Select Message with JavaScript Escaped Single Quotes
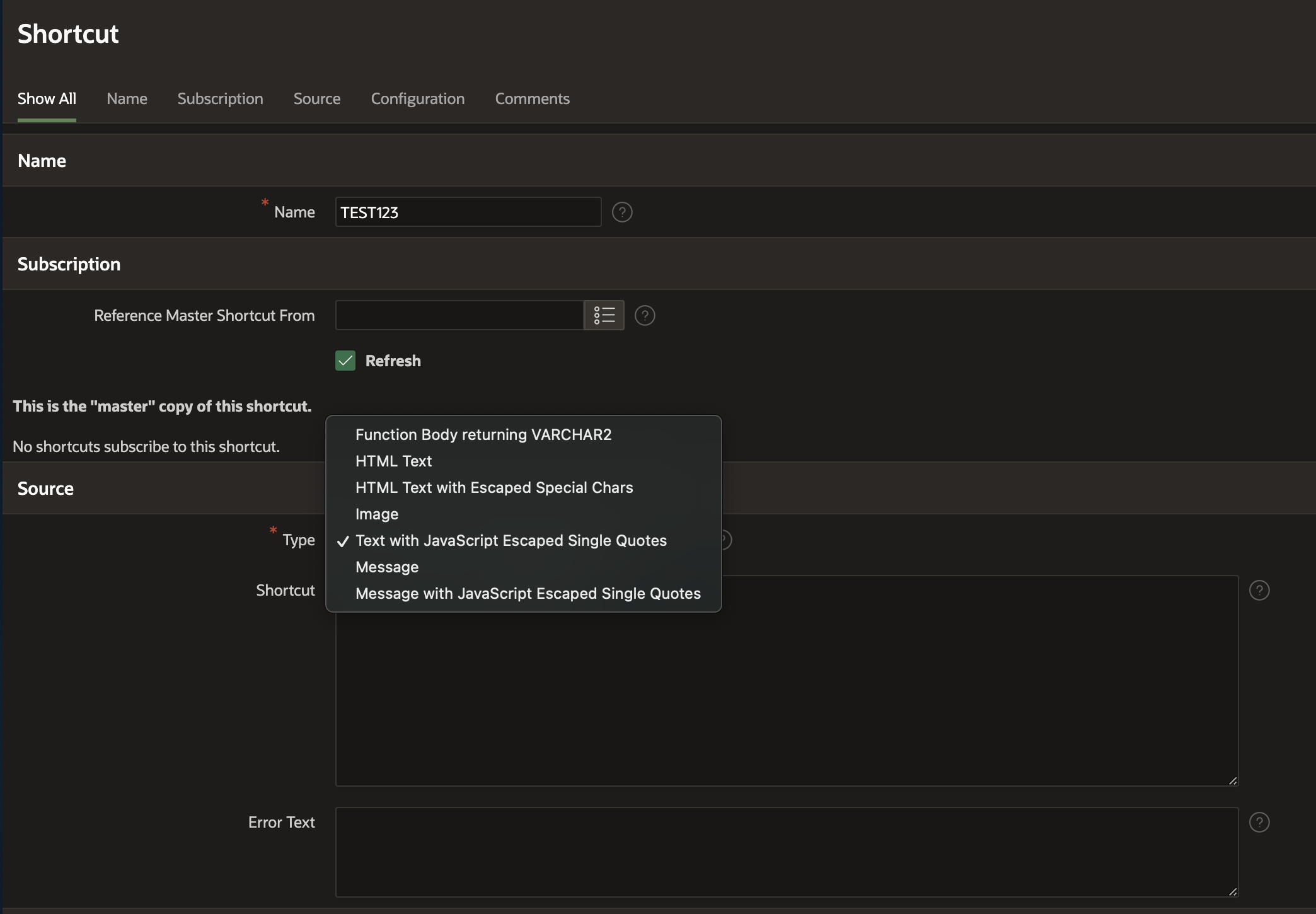The height and width of the screenshot is (914, 1316). (528, 594)
